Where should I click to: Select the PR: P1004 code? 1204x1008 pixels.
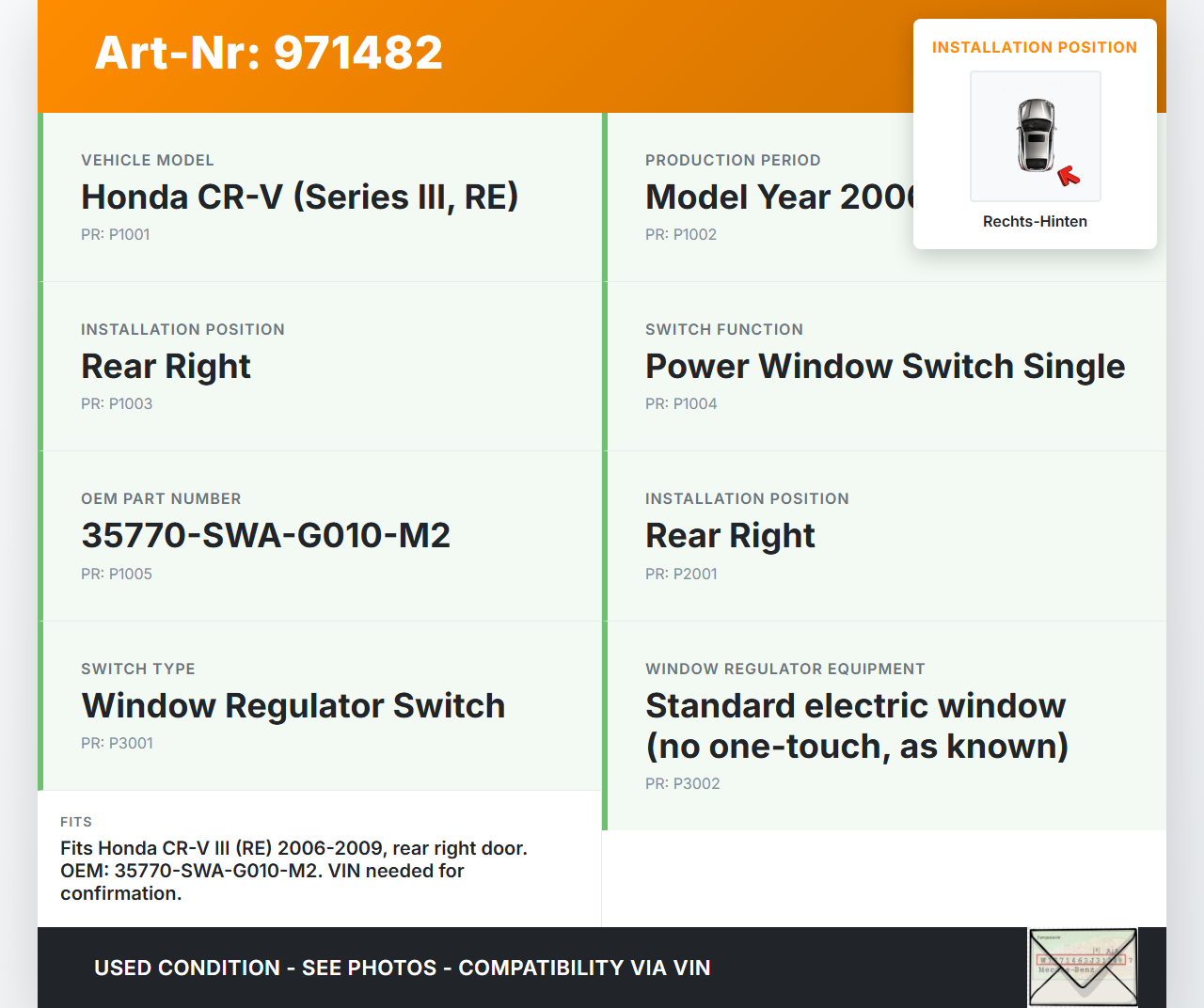coord(681,403)
